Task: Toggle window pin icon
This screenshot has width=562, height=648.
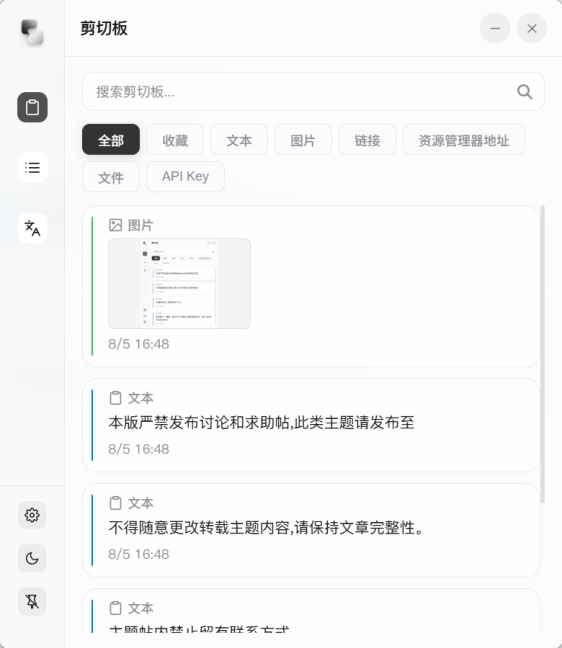Action: pyautogui.click(x=32, y=602)
